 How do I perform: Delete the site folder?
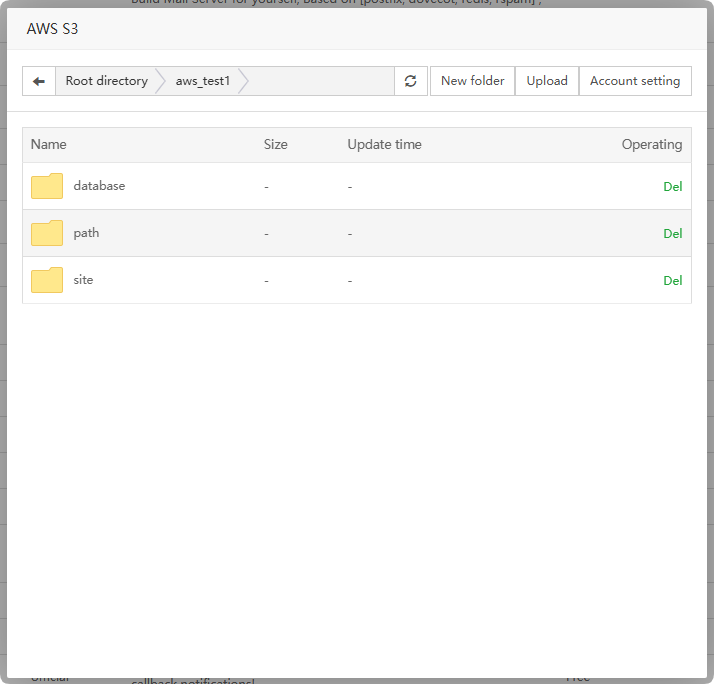(x=672, y=281)
